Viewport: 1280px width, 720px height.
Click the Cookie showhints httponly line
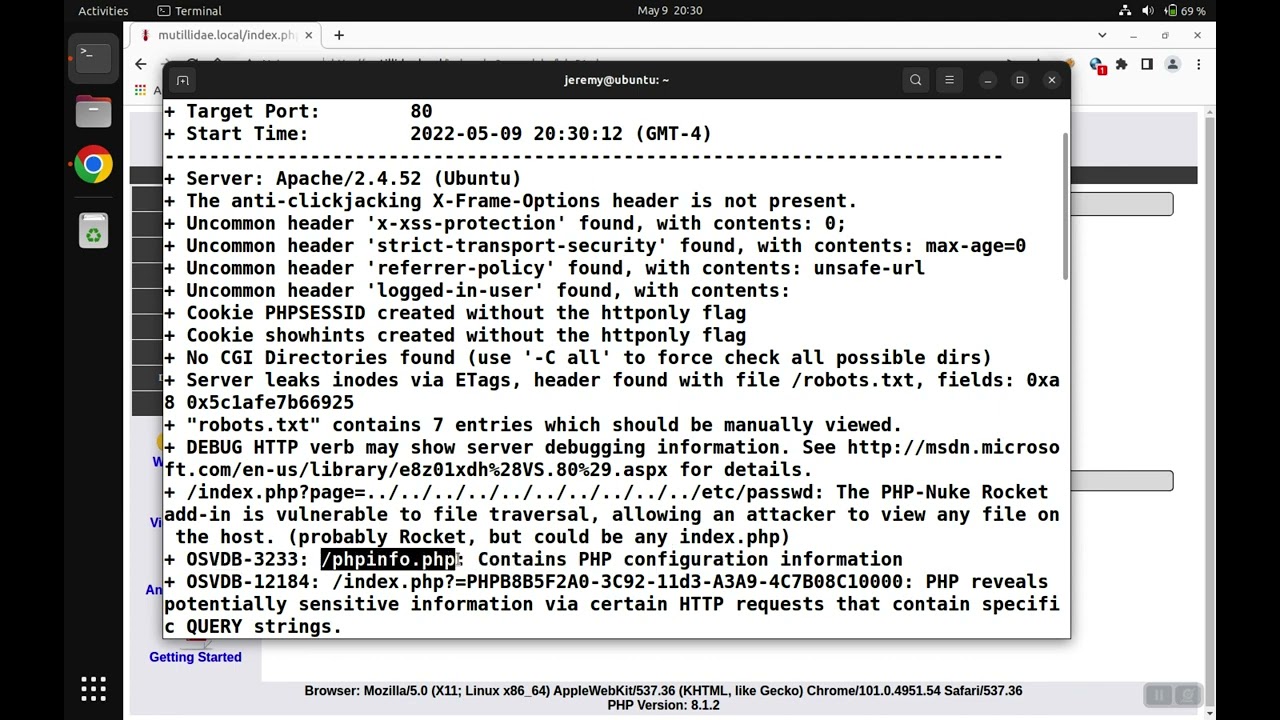(x=455, y=335)
